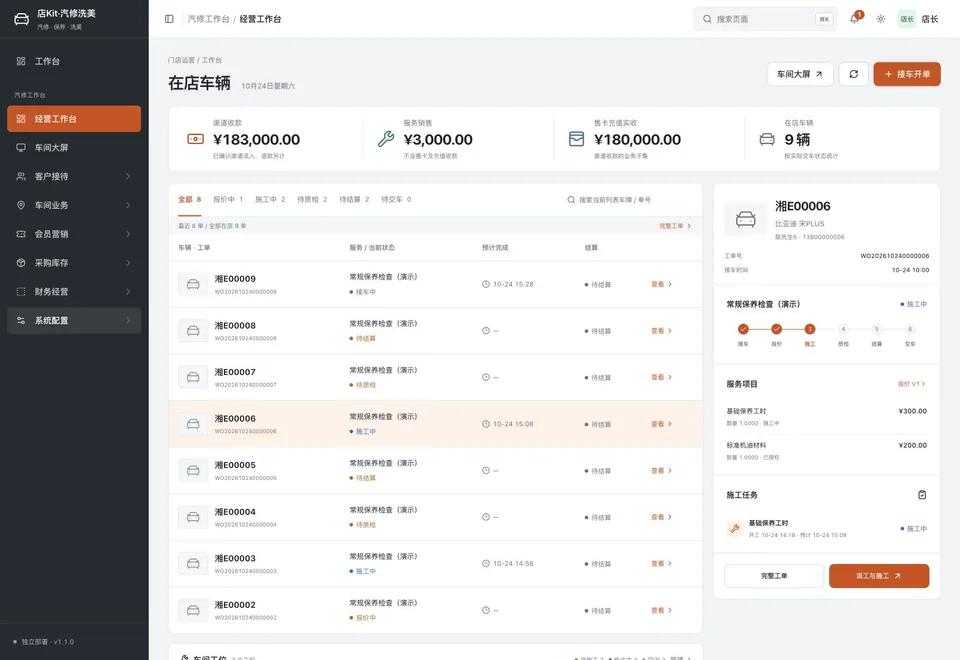Click the 搜索页面 search field
The height and width of the screenshot is (660, 960).
[766, 19]
